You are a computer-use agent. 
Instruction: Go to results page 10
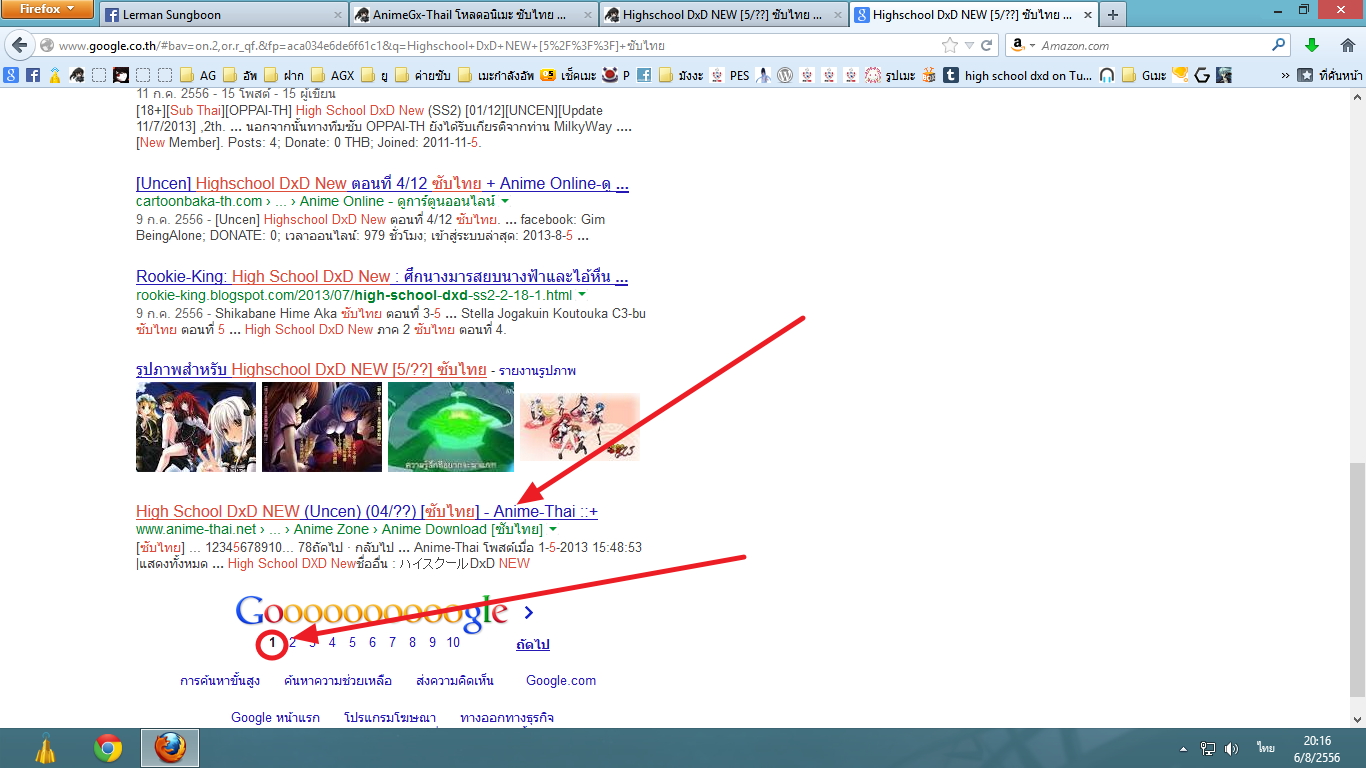pos(453,643)
